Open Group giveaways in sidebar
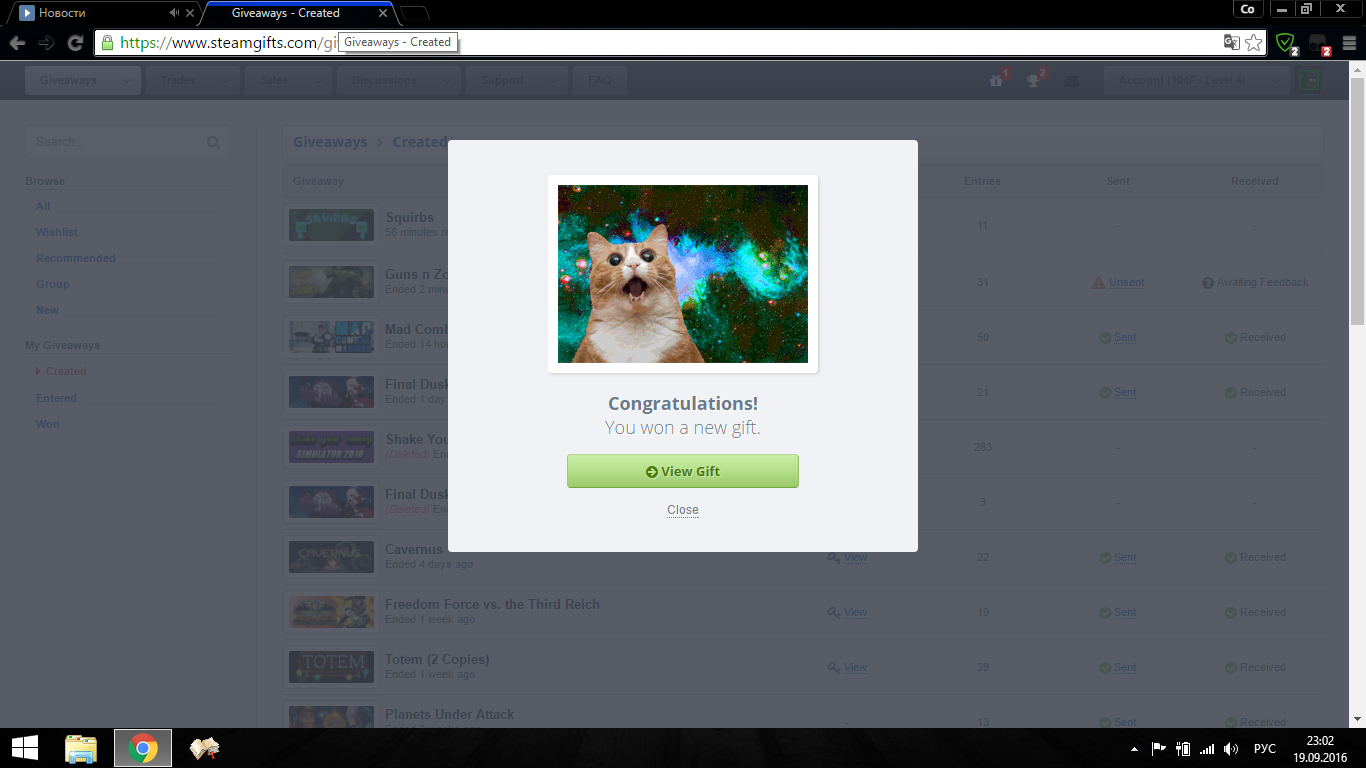Screen dimensions: 1366x768 [53, 284]
